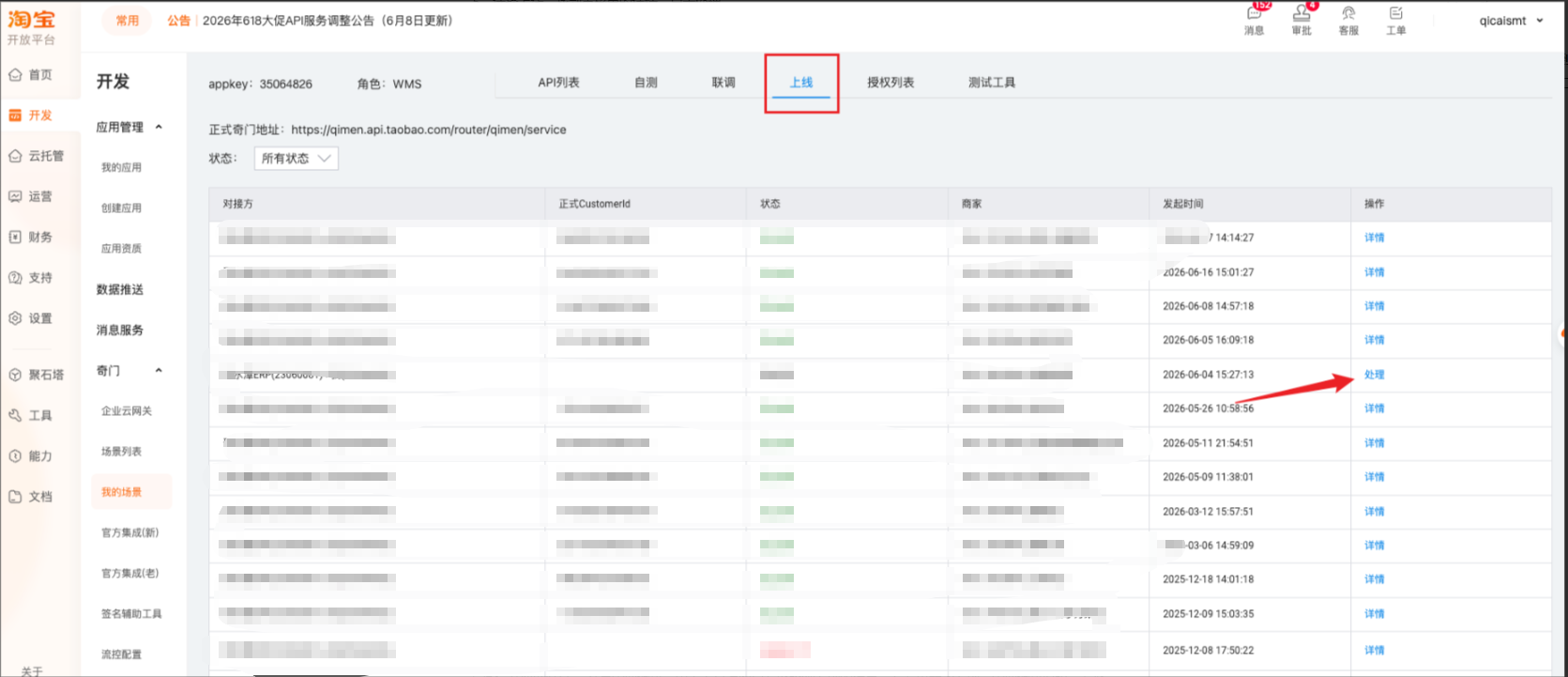
Task: Open the 审批 approval icon
Action: (x=1302, y=20)
